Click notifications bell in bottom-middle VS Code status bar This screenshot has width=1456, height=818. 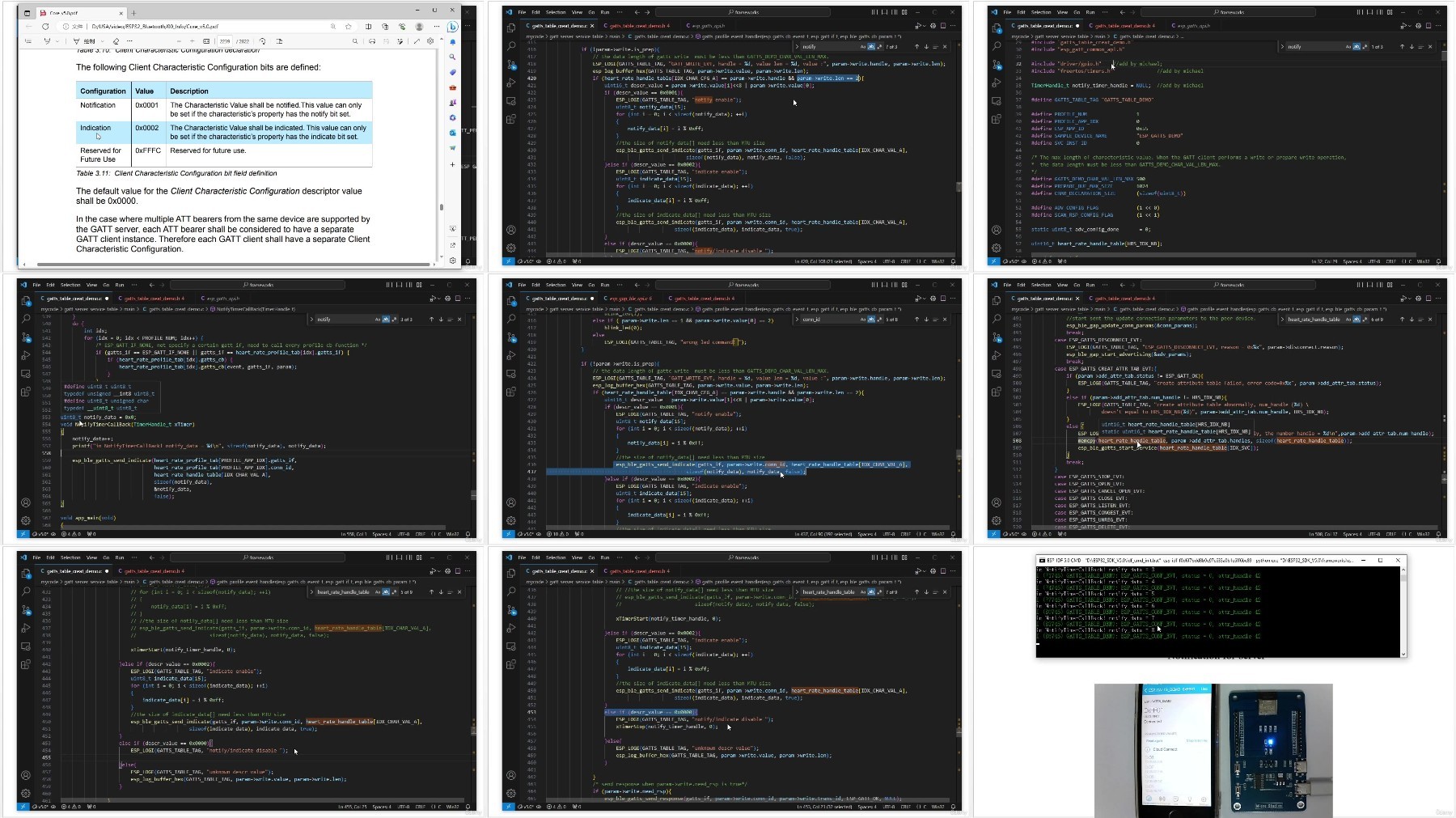click(954, 807)
